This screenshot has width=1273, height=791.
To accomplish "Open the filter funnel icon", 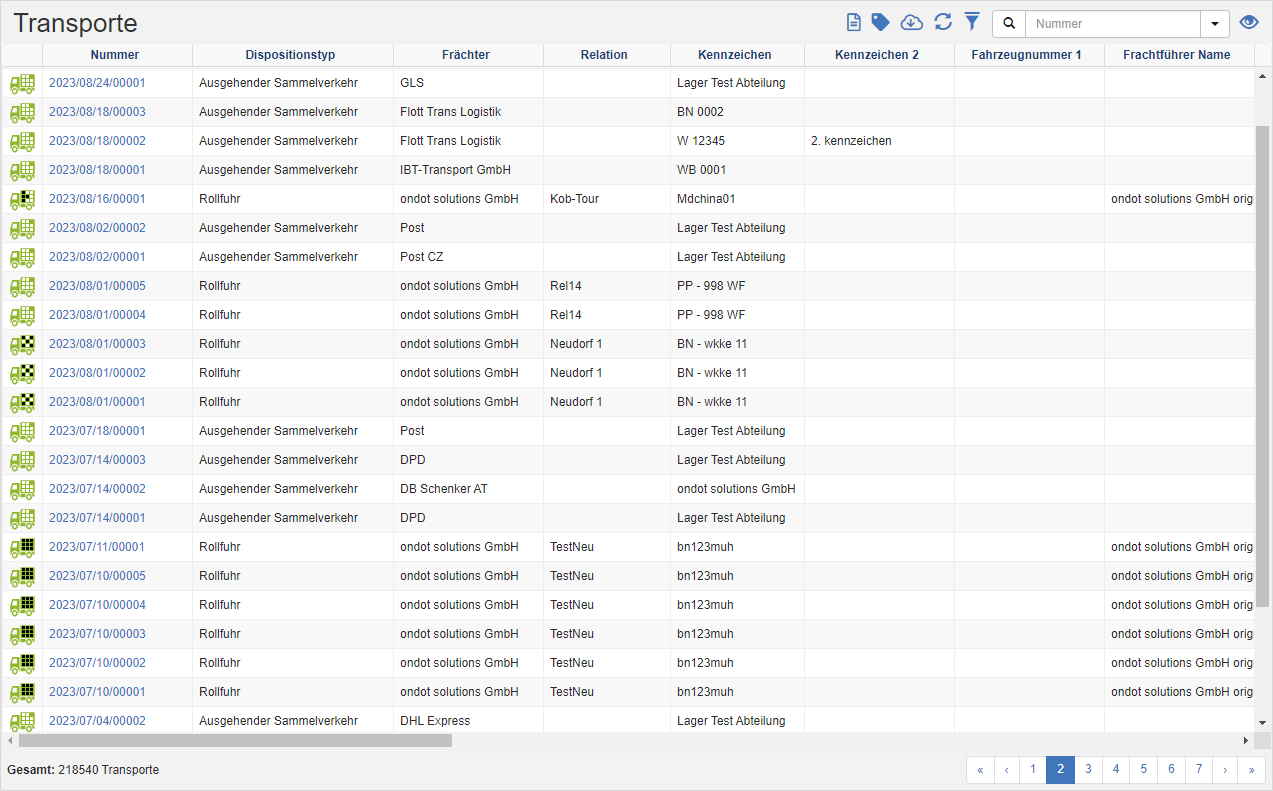I will [x=971, y=22].
